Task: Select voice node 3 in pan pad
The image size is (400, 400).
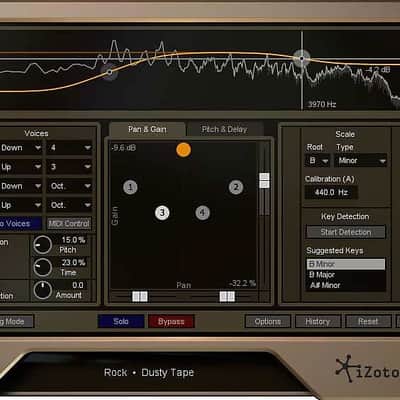Action: pos(162,213)
